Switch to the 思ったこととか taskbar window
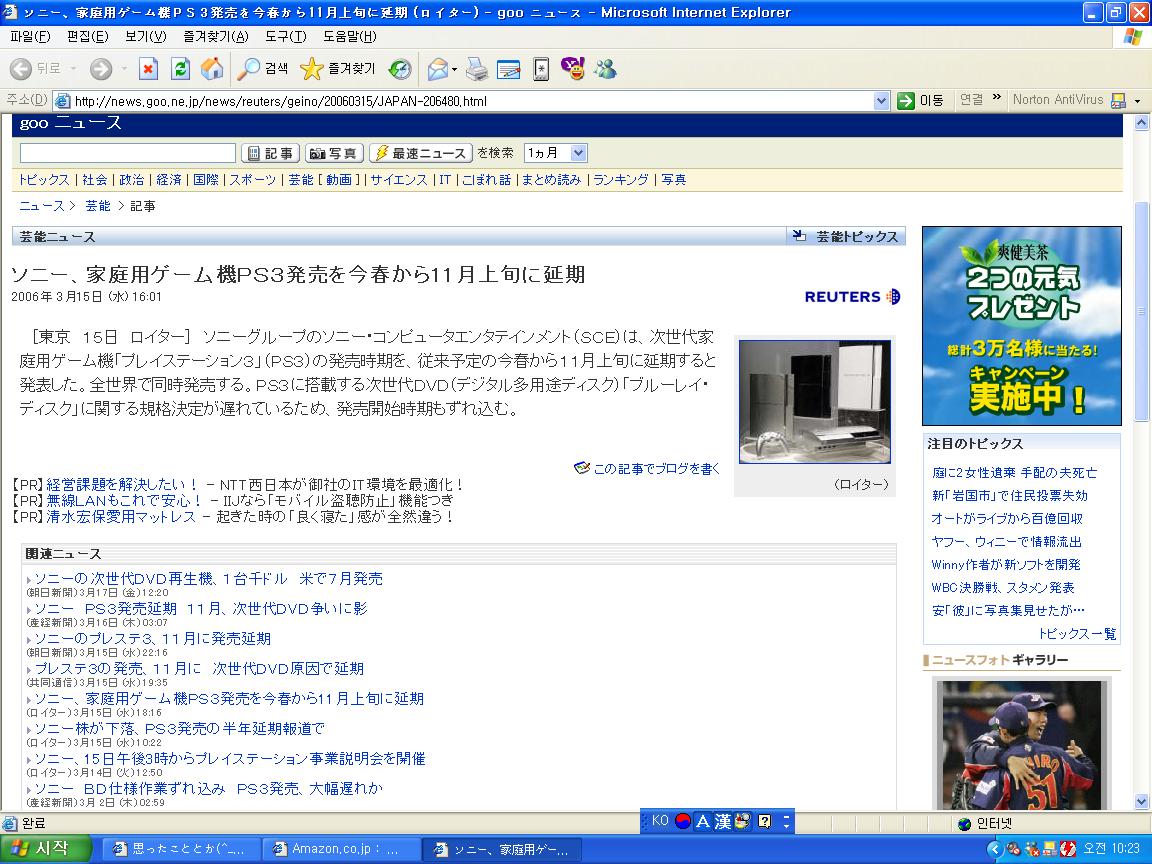Viewport: 1152px width, 864px height. point(180,849)
